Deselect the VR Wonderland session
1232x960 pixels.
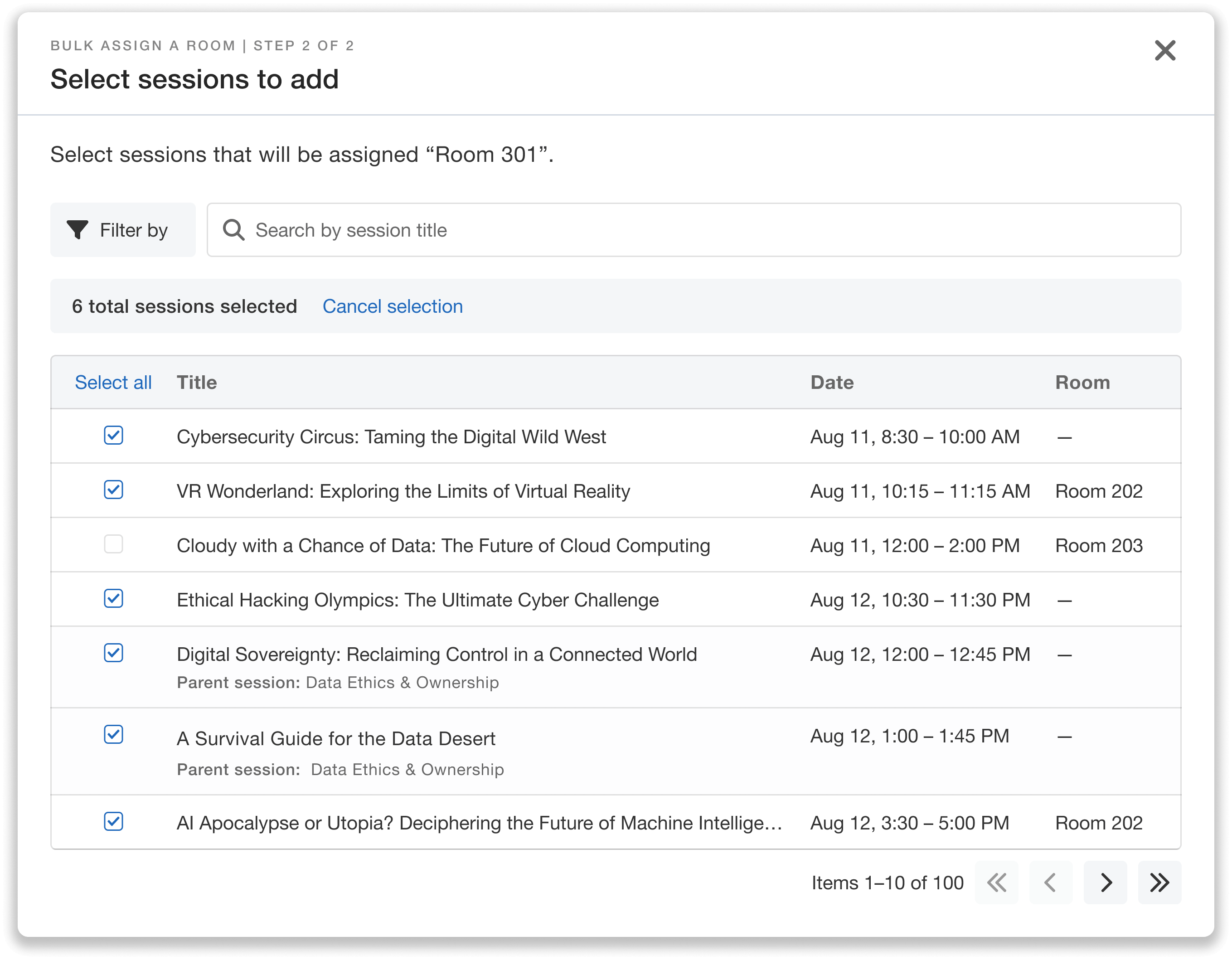click(113, 490)
